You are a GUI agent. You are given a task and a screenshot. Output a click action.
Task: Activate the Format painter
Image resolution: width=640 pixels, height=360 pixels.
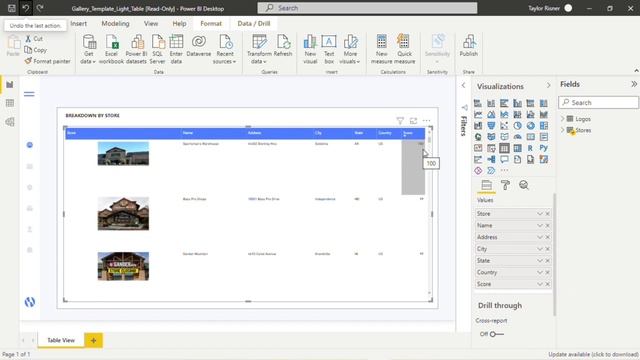[x=47, y=61]
